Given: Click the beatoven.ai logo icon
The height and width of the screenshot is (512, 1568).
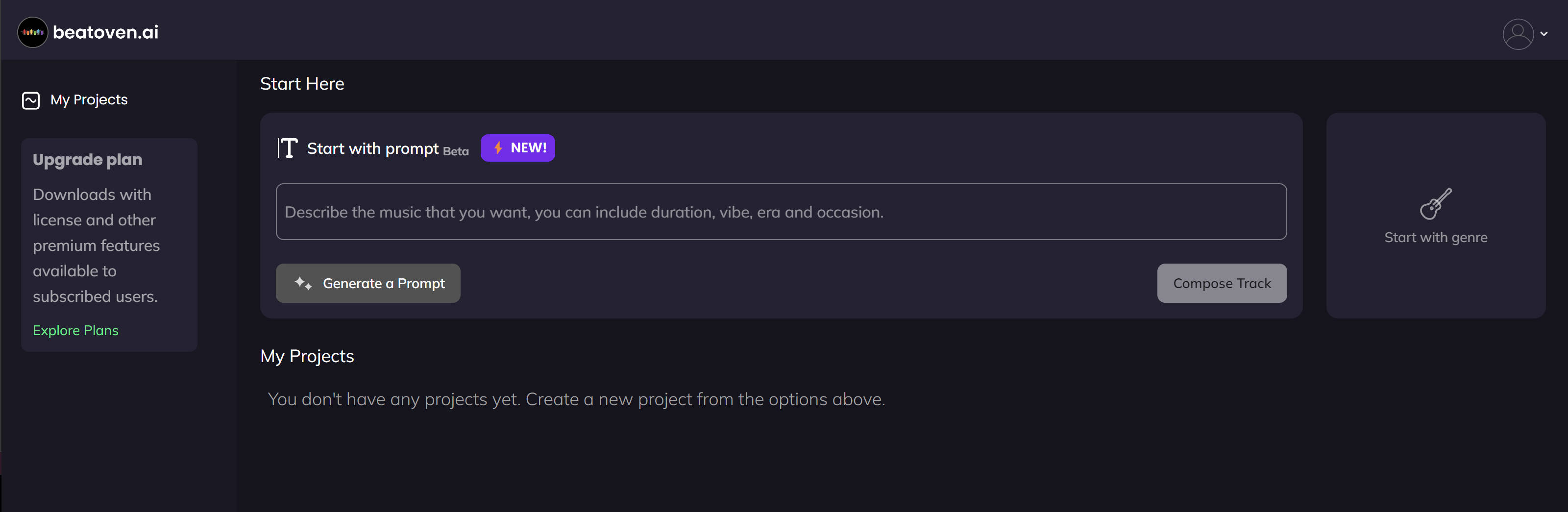Looking at the screenshot, I should [32, 32].
